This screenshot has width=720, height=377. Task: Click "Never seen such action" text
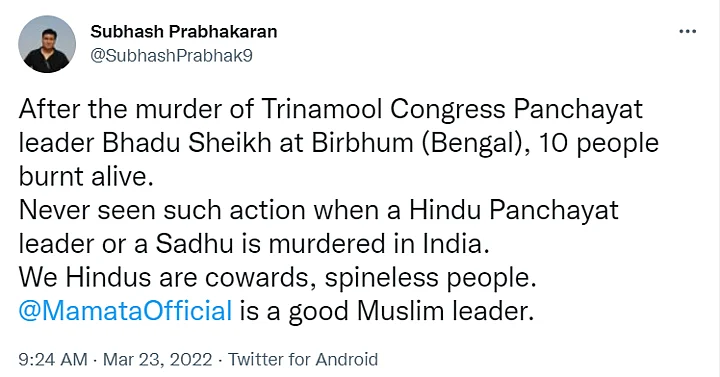tap(162, 210)
